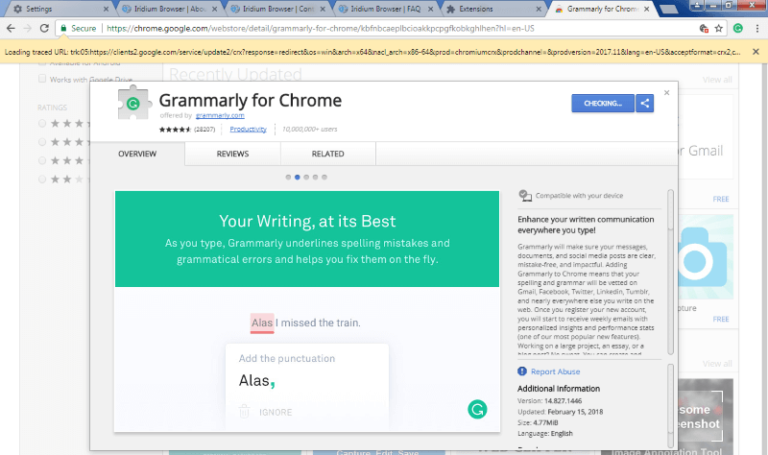The image size is (768, 455).
Task: Click the blue Checking button
Action: 602,102
